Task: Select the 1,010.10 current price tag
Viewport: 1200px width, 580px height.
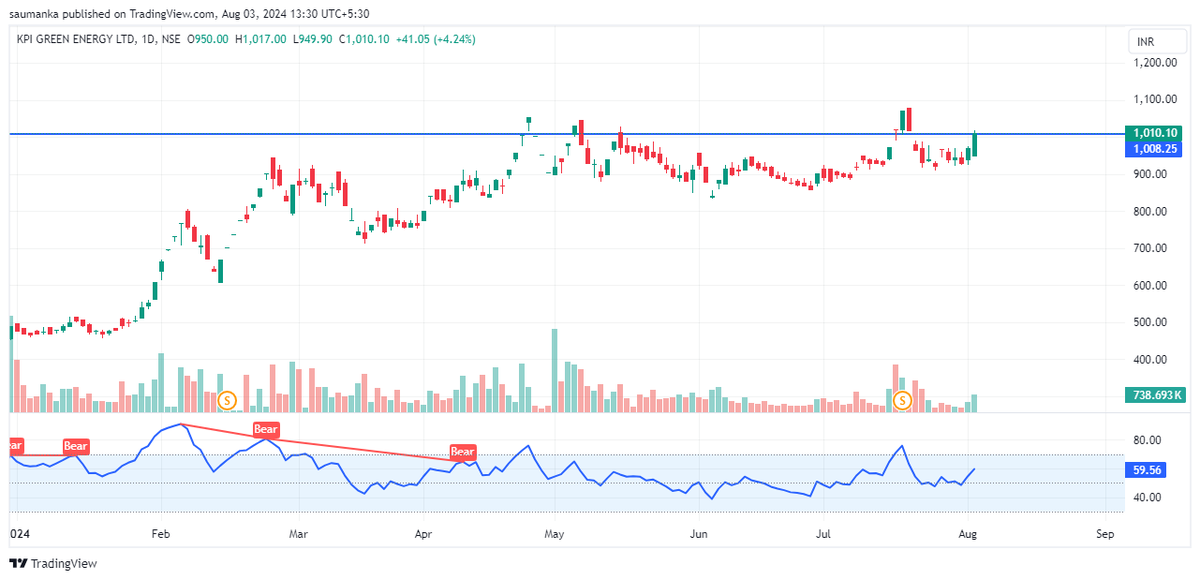Action: [1154, 133]
